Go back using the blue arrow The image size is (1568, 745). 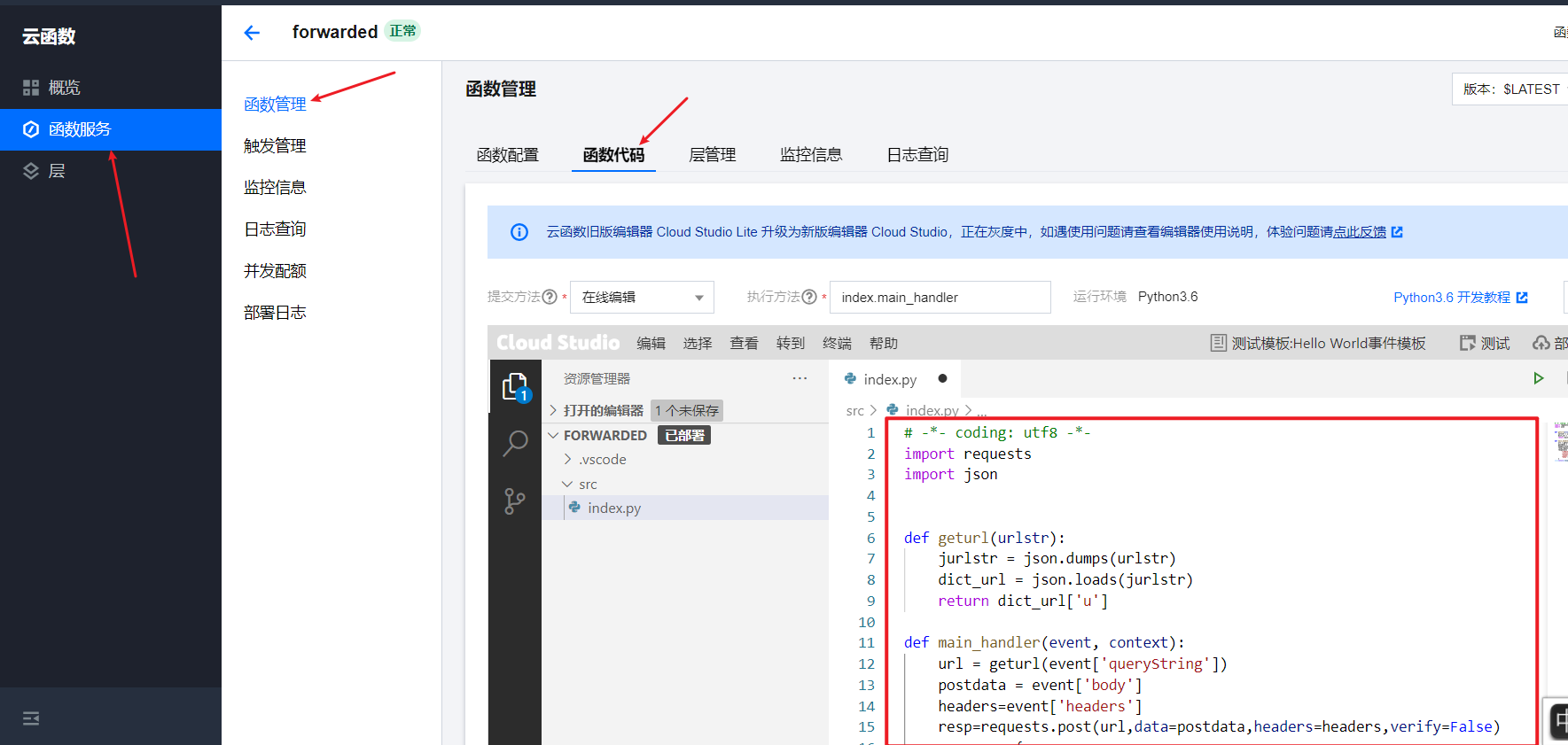(x=252, y=33)
